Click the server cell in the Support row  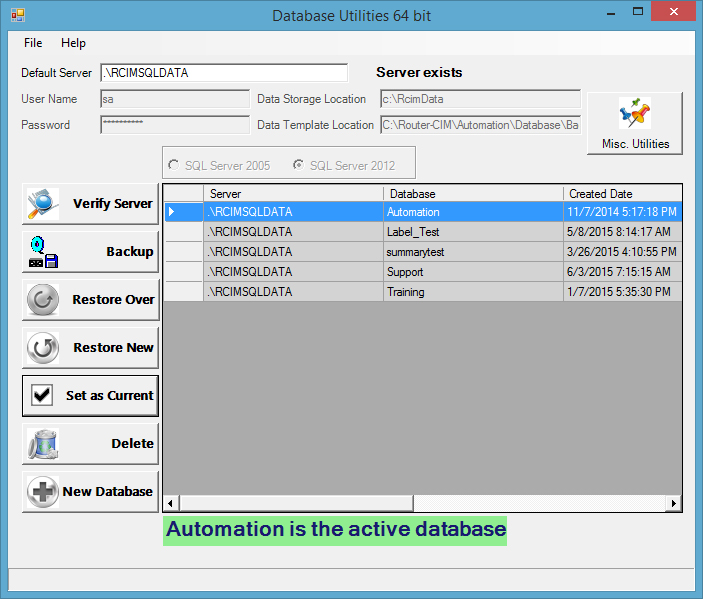pos(293,272)
